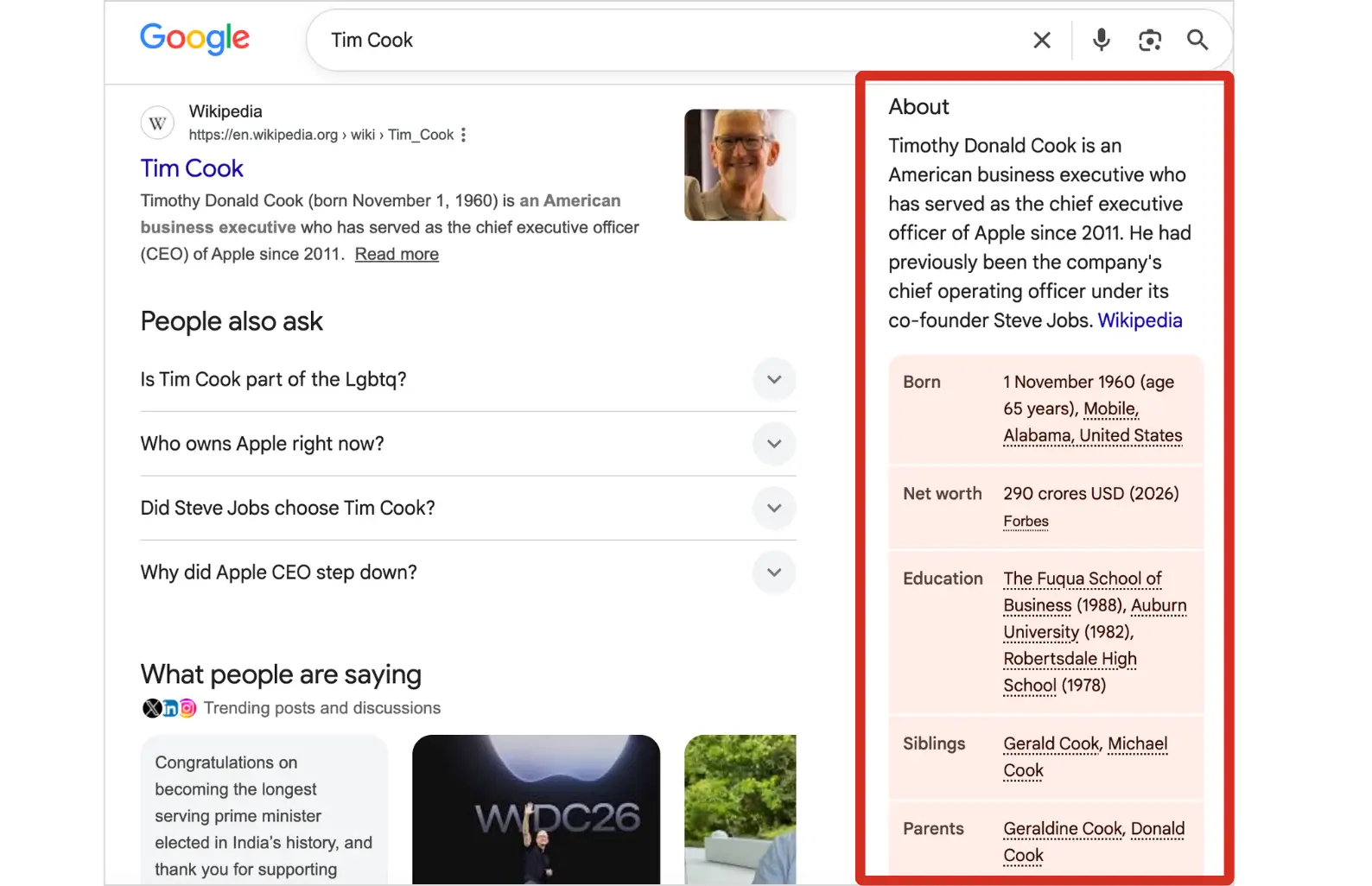
Task: Click the en.wikipedia.org URL breadcrumb
Action: point(321,135)
